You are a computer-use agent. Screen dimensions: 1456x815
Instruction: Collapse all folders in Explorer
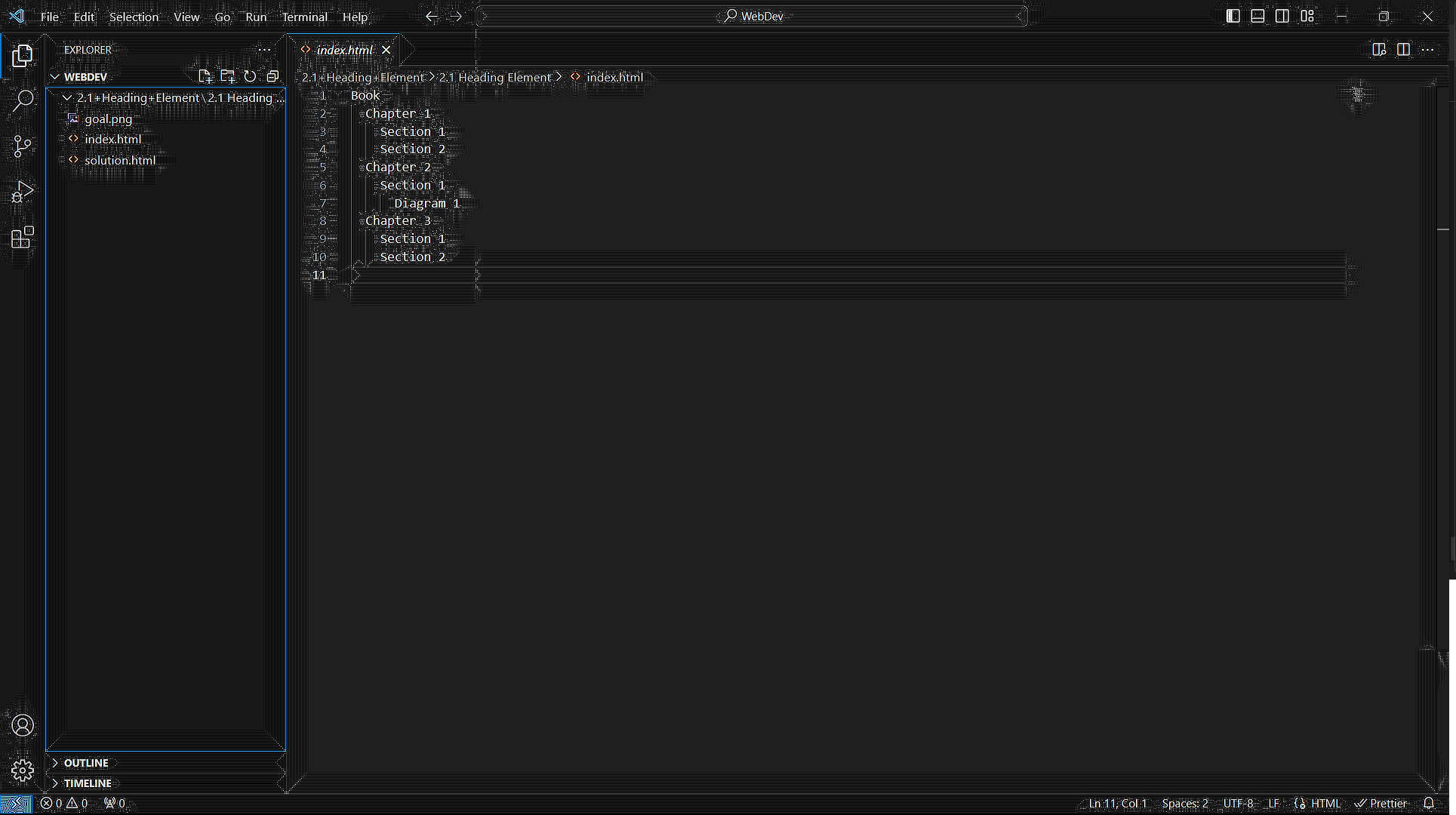[272, 76]
